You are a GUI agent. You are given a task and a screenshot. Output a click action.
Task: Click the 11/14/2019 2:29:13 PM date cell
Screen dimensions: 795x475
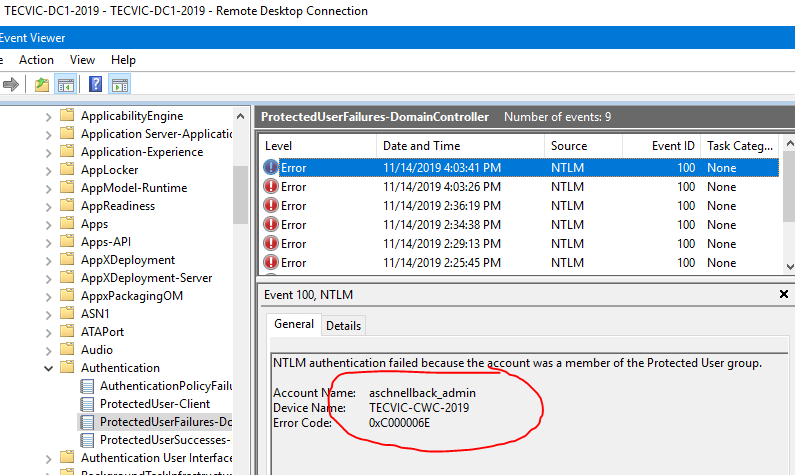[442, 244]
